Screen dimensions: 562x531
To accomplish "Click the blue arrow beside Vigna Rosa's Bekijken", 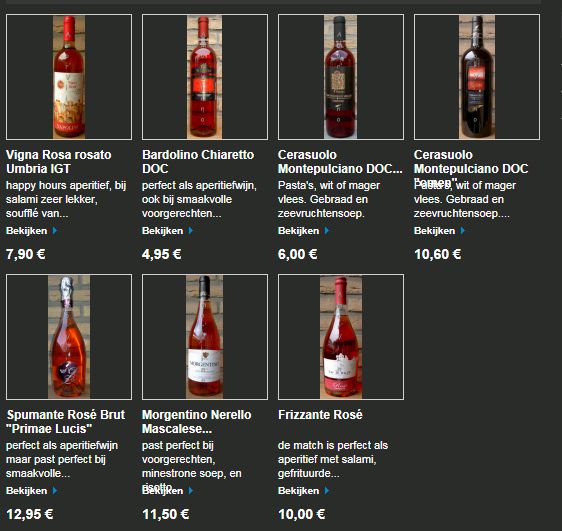I will pos(55,230).
